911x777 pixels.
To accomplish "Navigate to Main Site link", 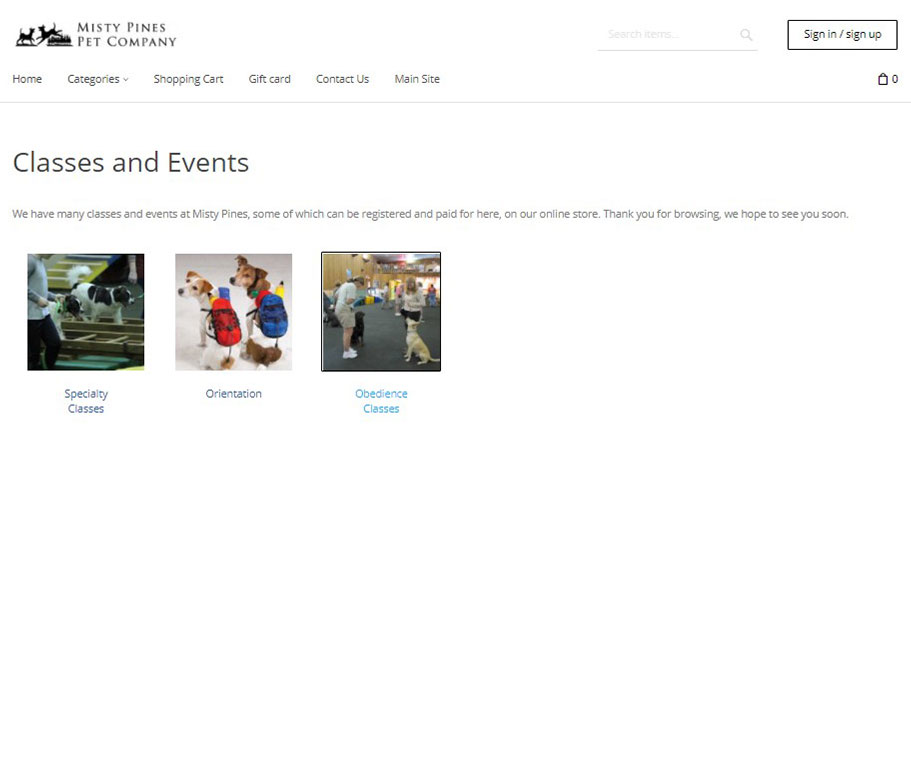I will pos(416,79).
